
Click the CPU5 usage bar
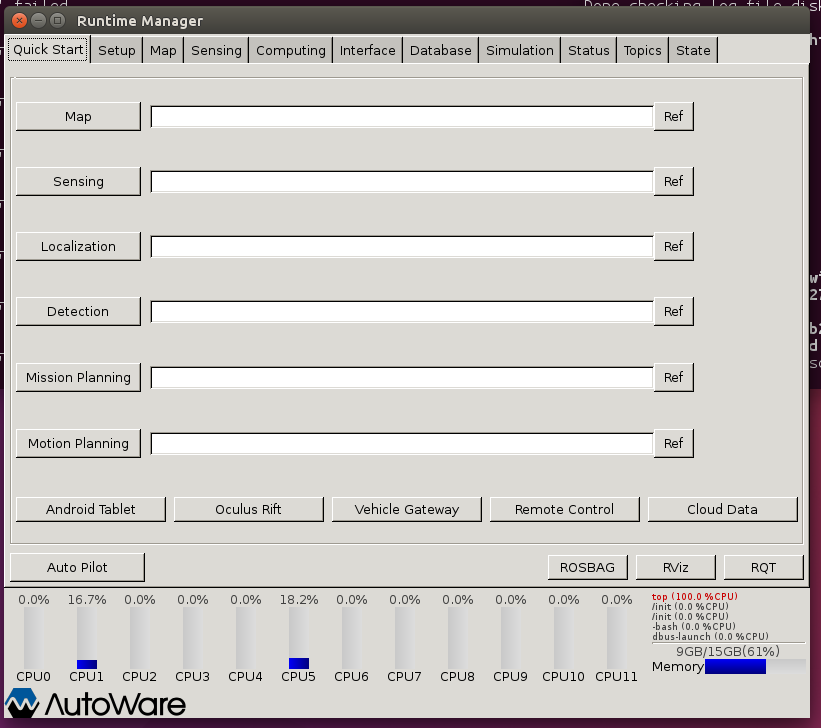pos(299,638)
